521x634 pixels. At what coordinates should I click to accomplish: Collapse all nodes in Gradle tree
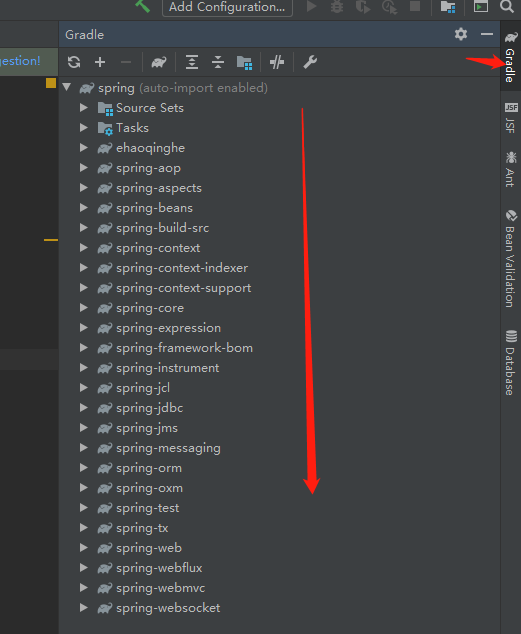218,62
